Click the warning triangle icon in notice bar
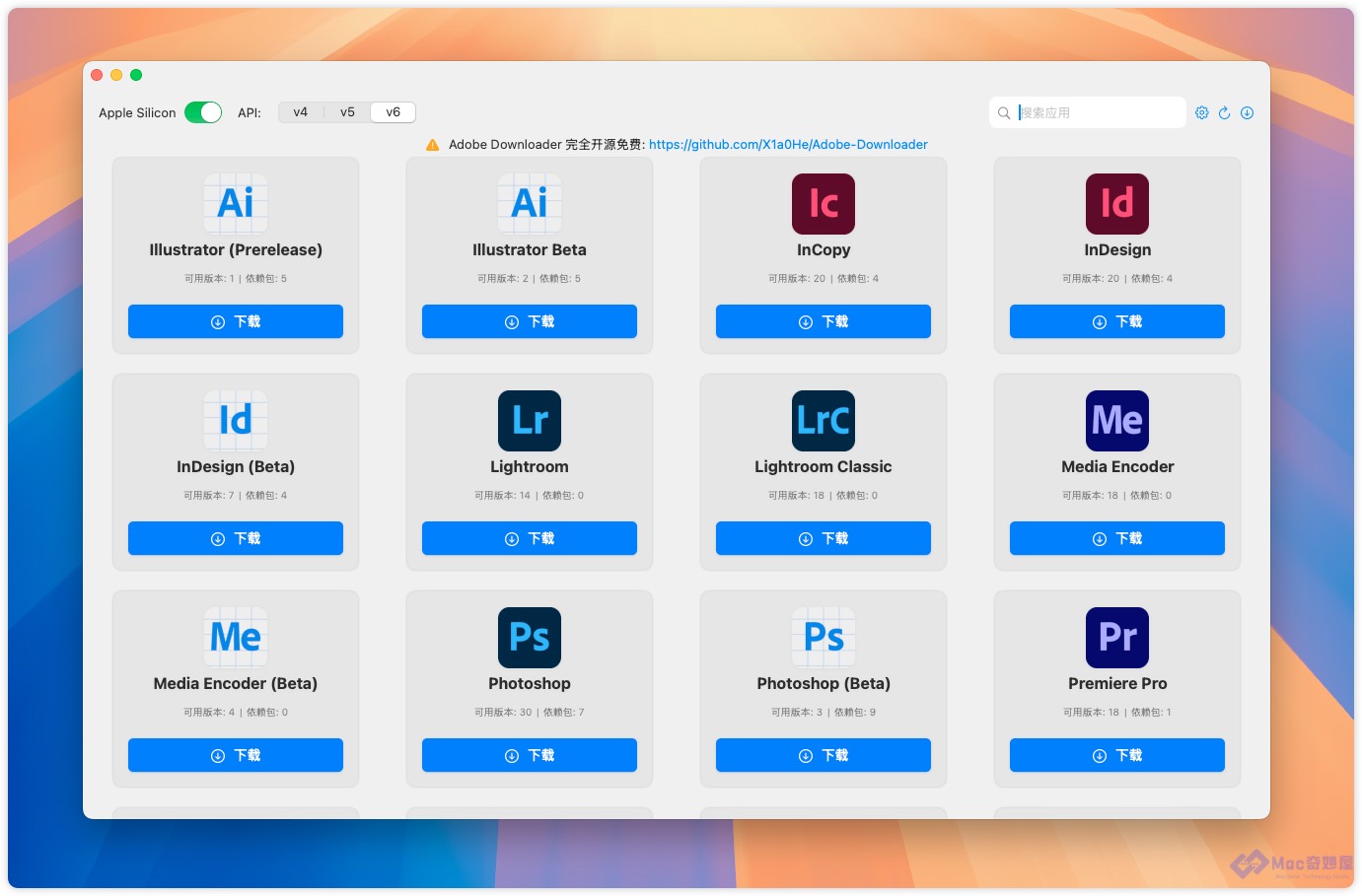 433,145
